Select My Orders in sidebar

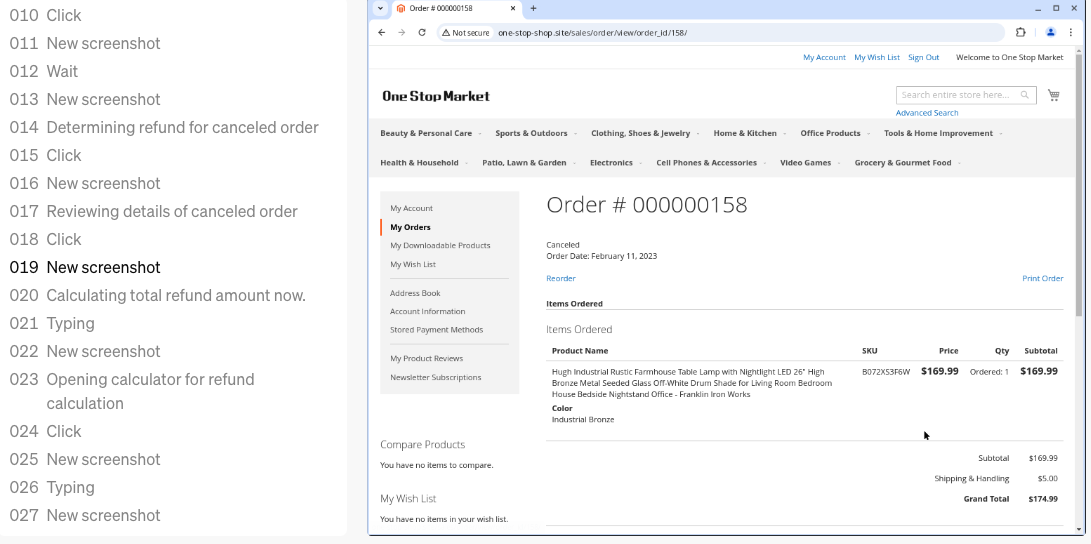click(x=411, y=227)
